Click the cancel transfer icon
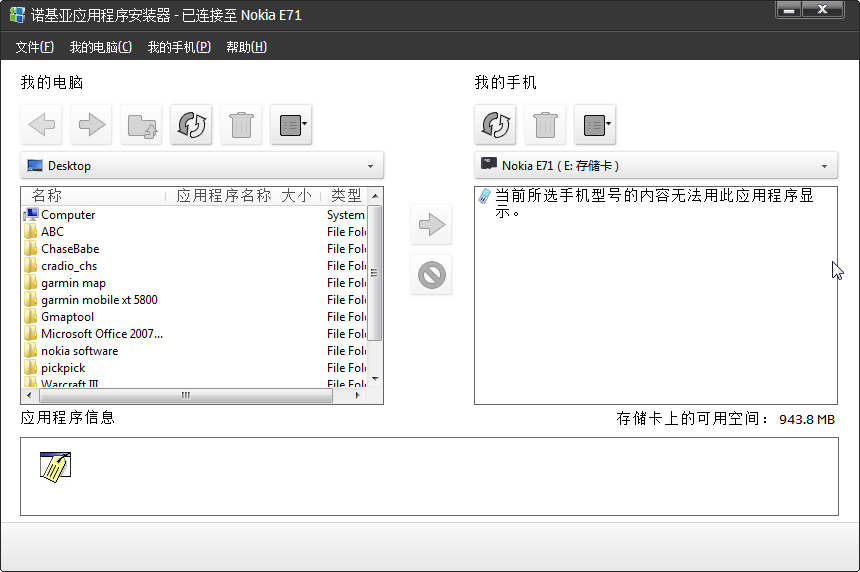Viewport: 860px width, 572px height. click(x=431, y=275)
